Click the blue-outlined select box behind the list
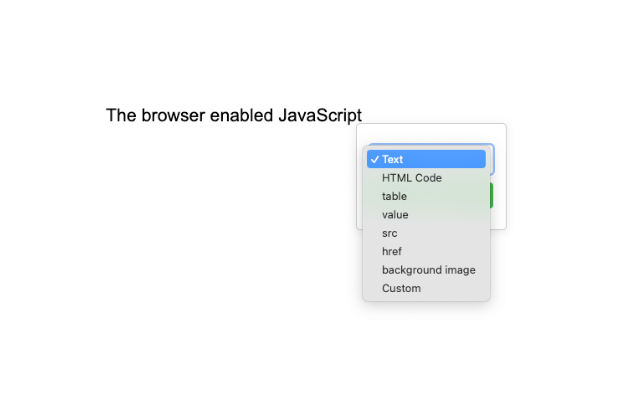The height and width of the screenshot is (400, 640). point(490,160)
